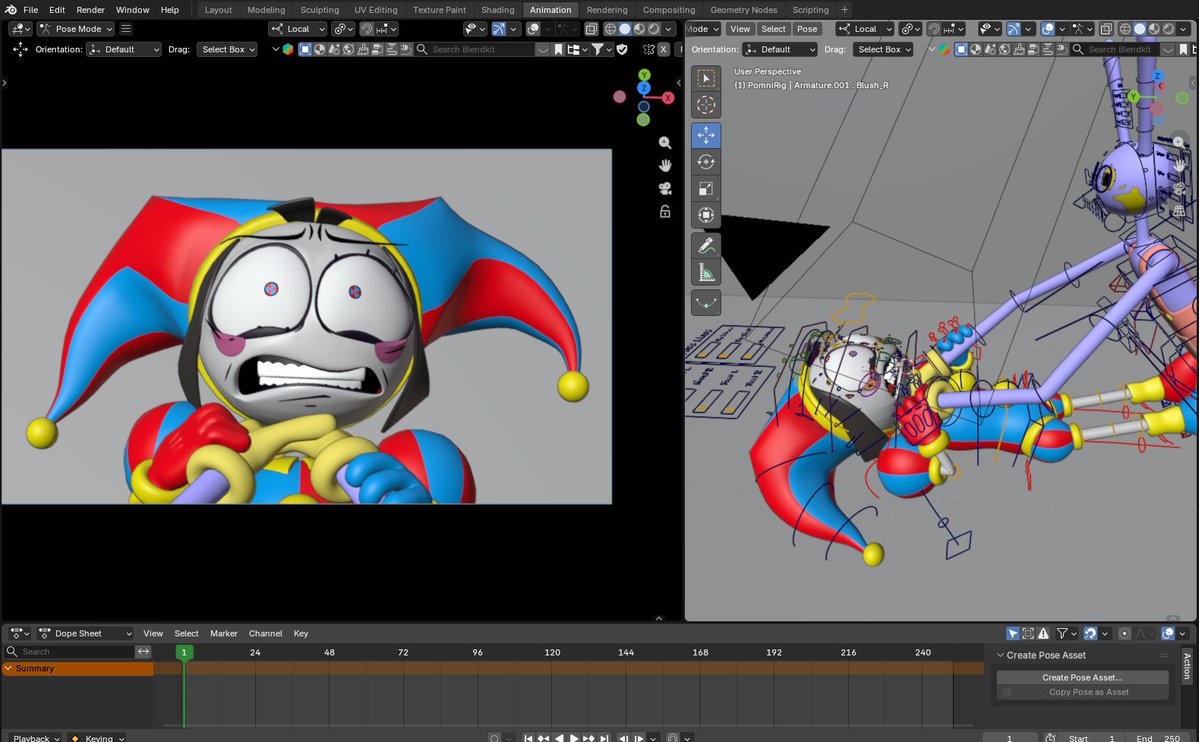Click the Action side tab
Viewport: 1199px width, 742px height.
coord(1187,666)
